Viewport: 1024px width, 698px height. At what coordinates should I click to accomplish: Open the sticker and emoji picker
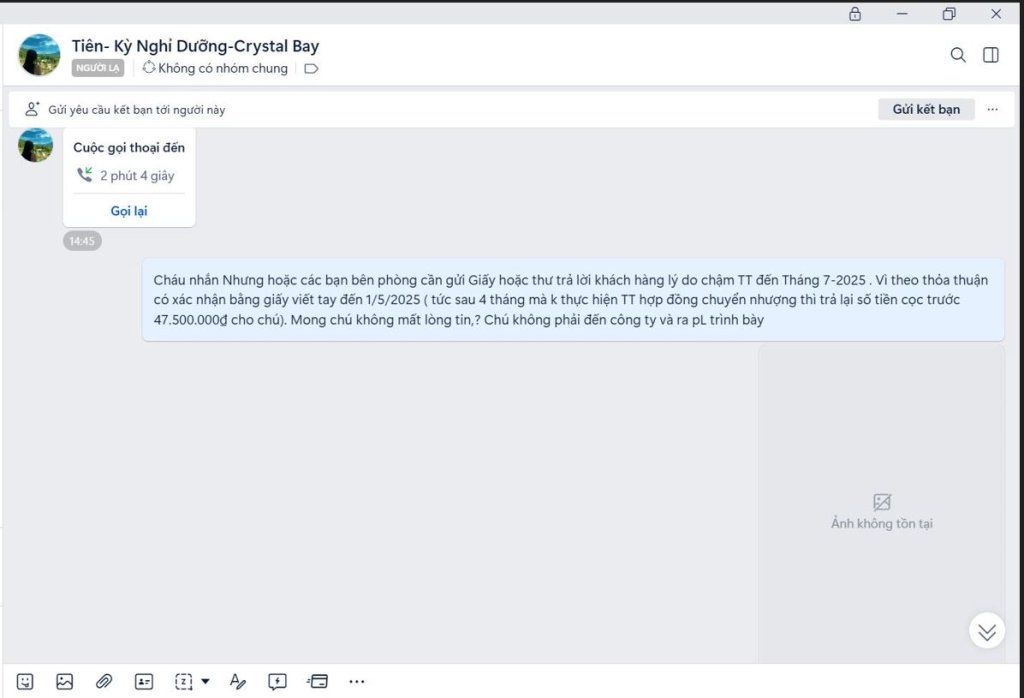pos(25,682)
